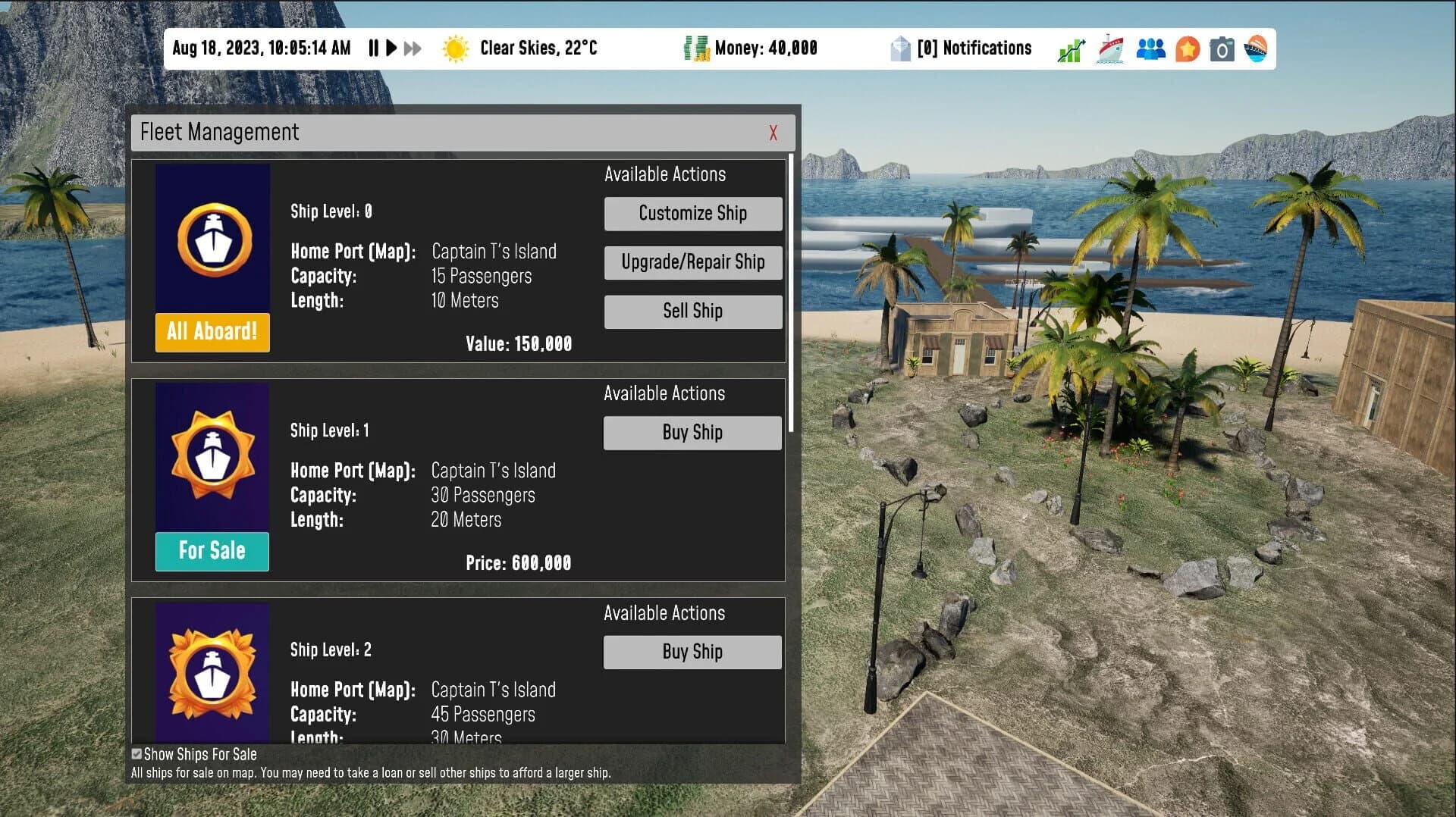
Task: Toggle the Show Ships For Sale checkbox
Action: pos(136,753)
